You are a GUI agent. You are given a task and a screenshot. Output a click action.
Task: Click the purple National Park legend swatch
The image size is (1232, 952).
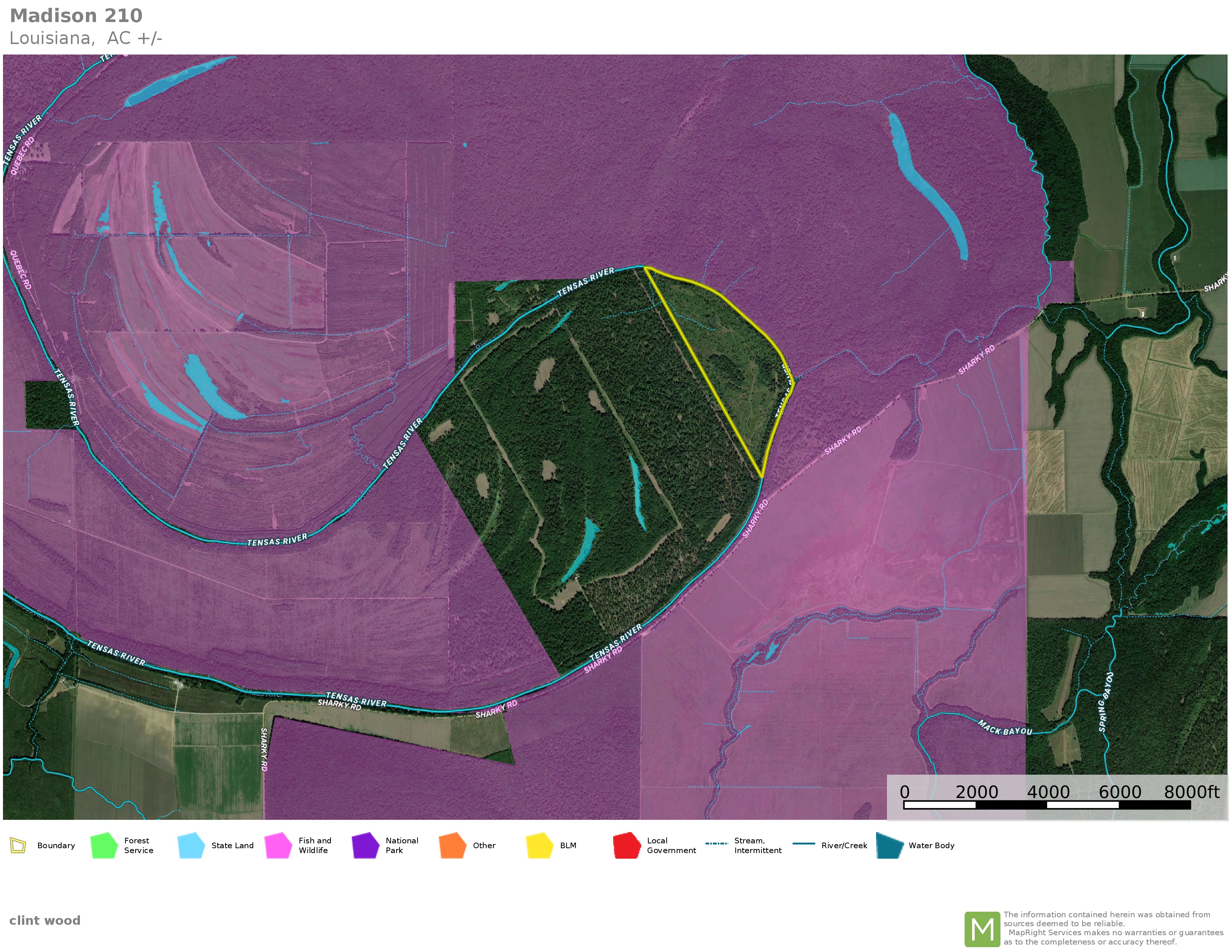[x=365, y=845]
